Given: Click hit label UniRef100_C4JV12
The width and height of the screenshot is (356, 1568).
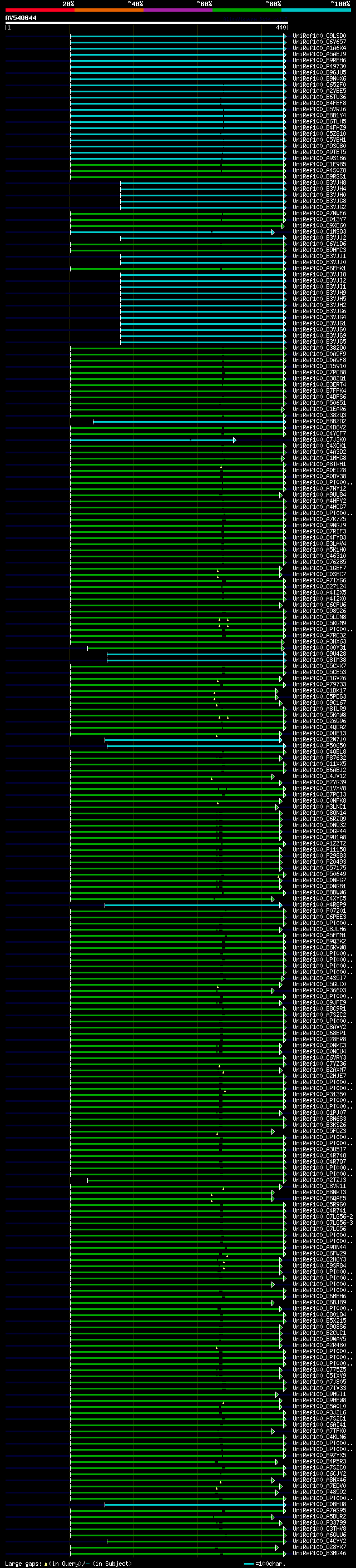Looking at the screenshot, I should pos(319,776).
